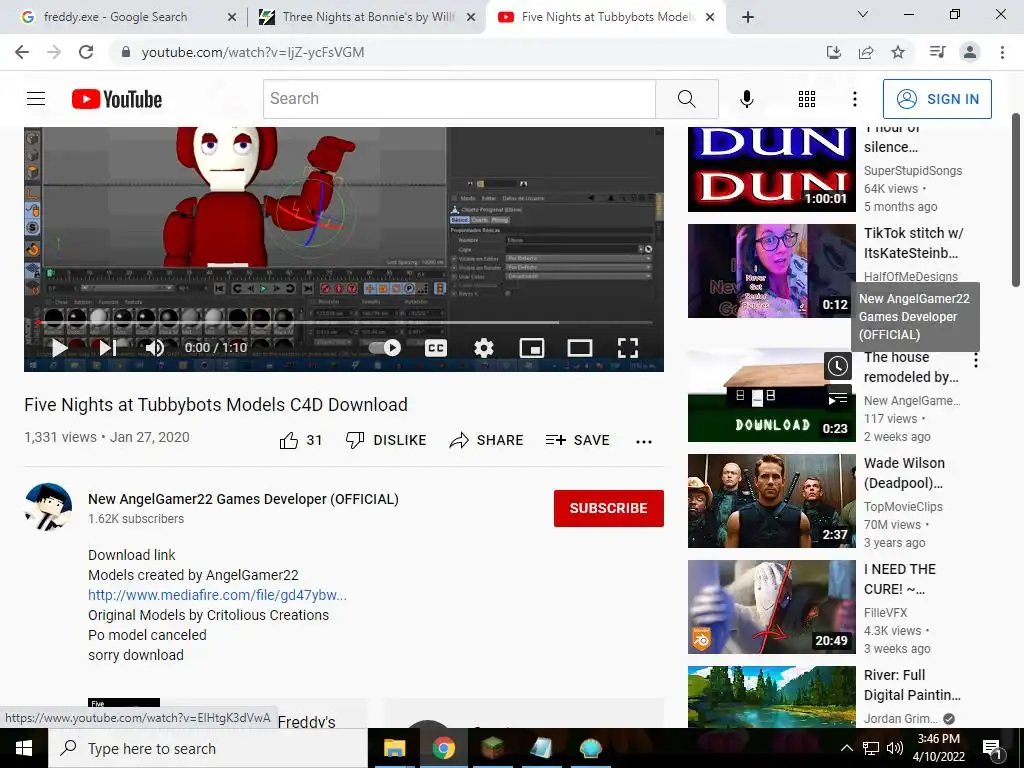1024x768 pixels.
Task: Focus the YouTube search field
Action: coord(460,99)
